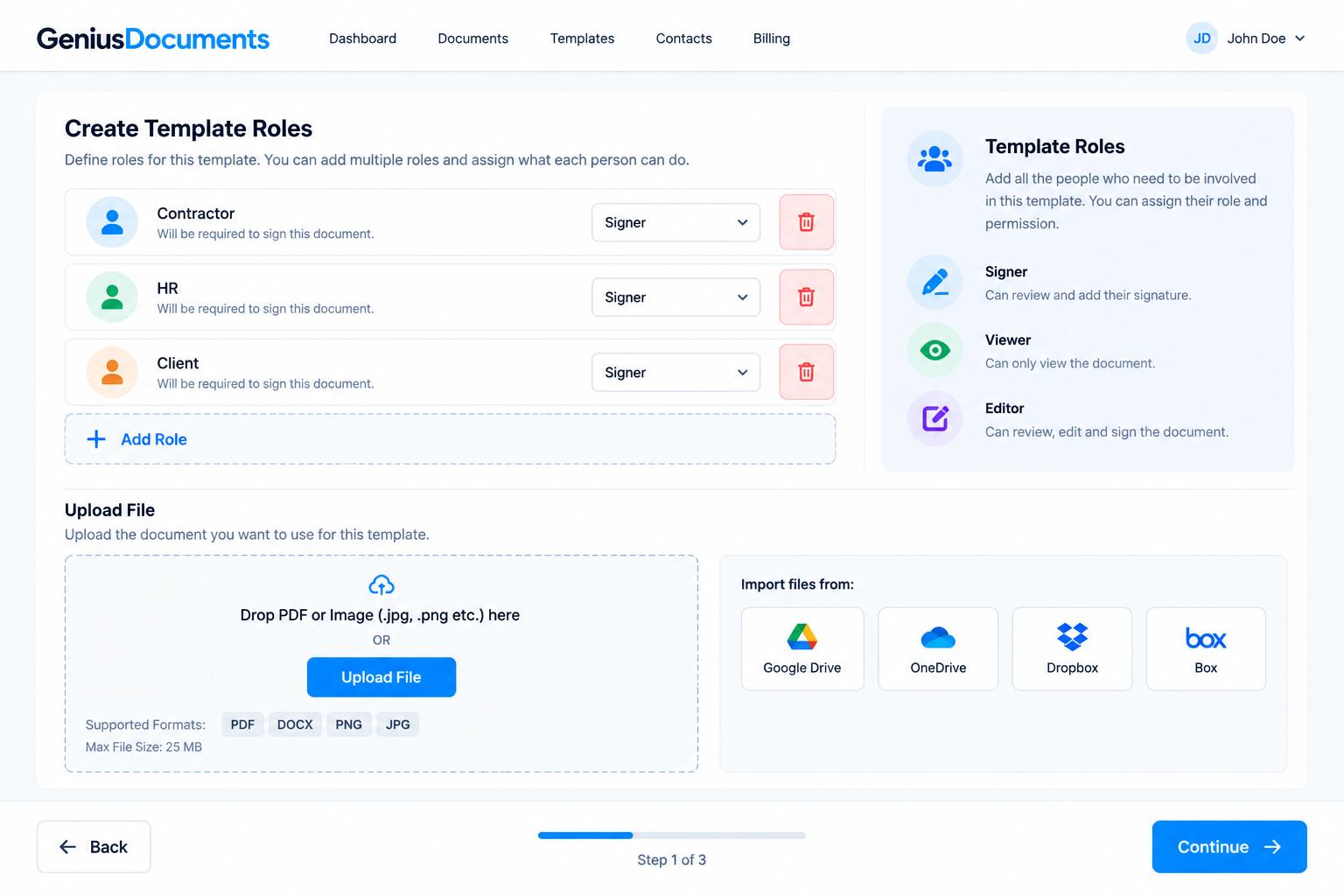Click the right arrow icon in Continue button

coord(1273,847)
